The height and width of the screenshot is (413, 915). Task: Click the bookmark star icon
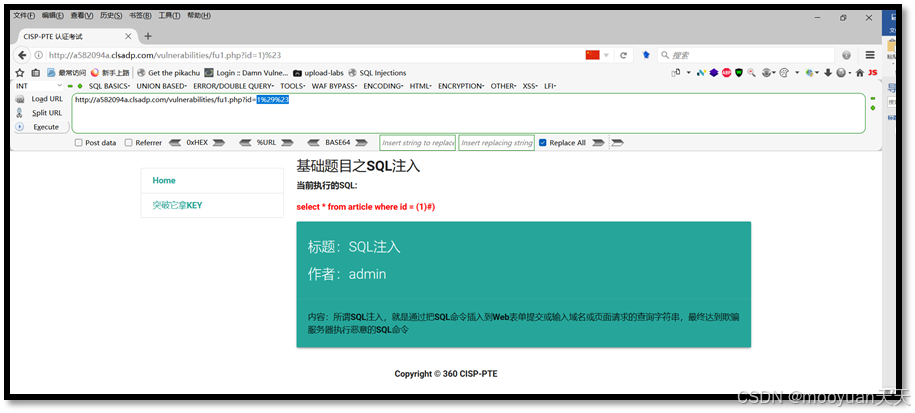[x=20, y=73]
